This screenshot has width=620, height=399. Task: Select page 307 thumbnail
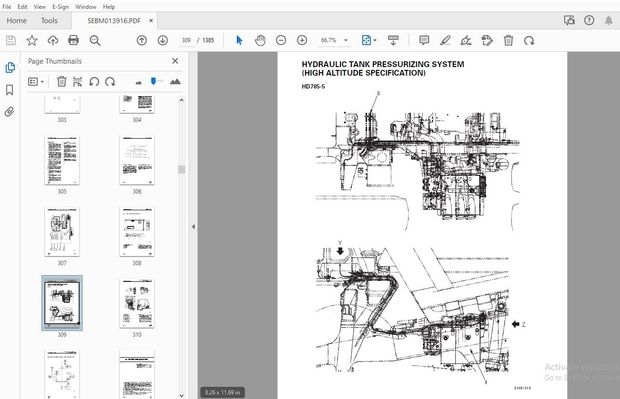point(62,232)
